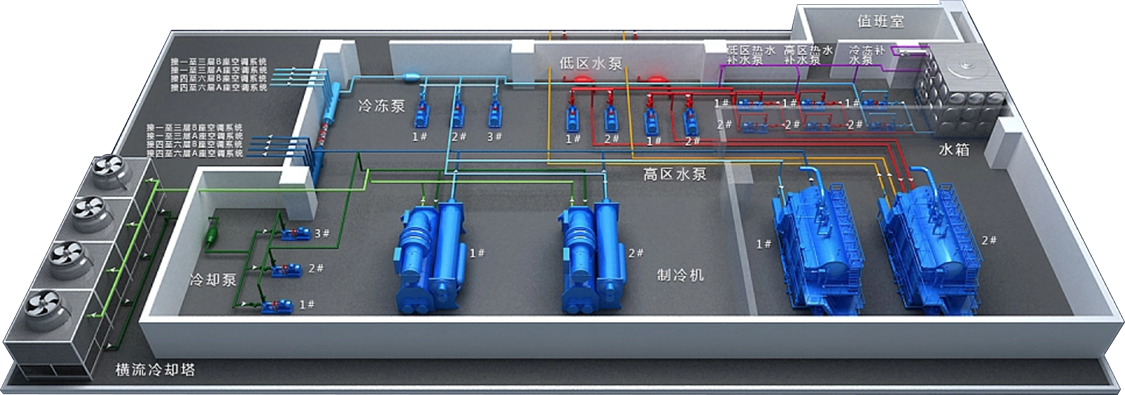Click the 横流冷却塔 label

point(156,371)
